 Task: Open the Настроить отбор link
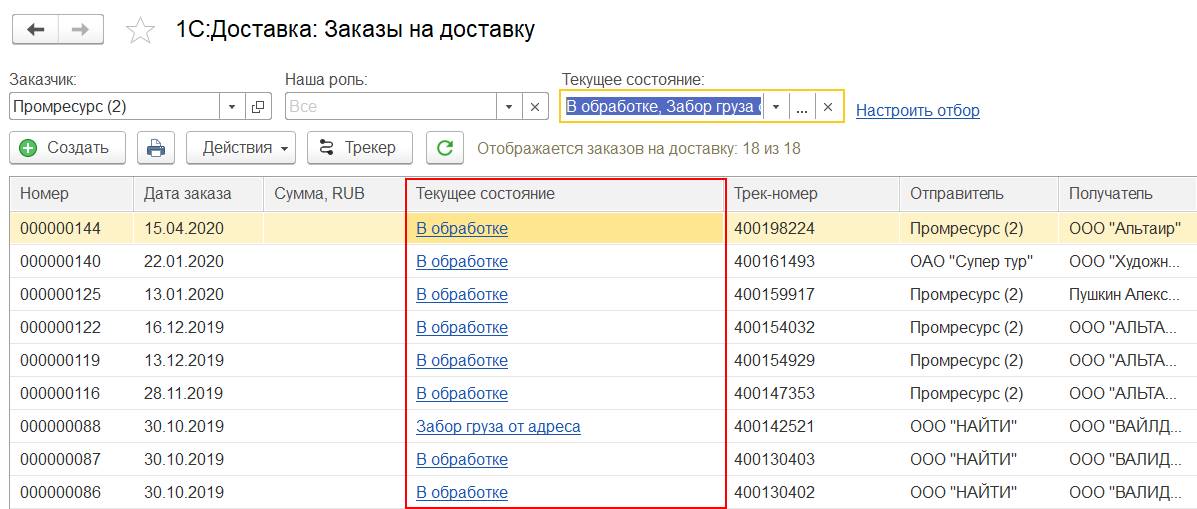[917, 110]
